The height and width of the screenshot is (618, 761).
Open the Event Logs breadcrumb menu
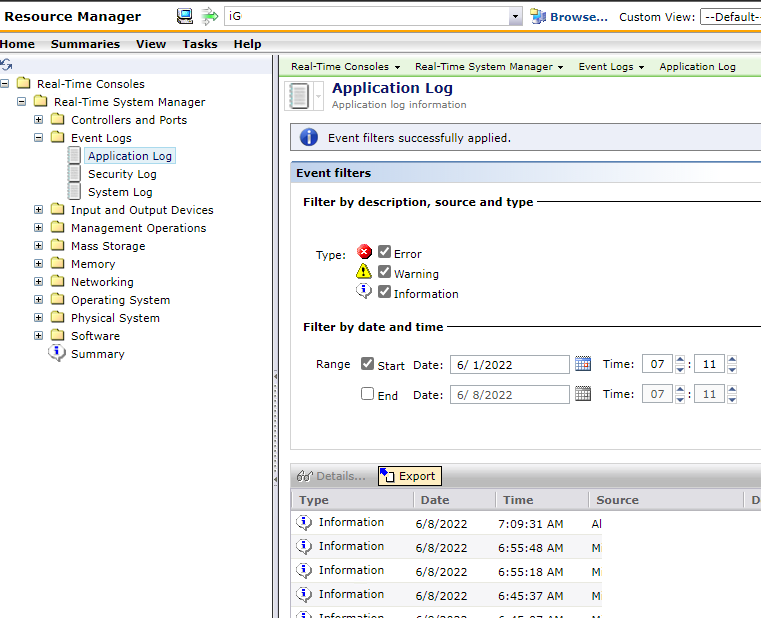[x=611, y=67]
